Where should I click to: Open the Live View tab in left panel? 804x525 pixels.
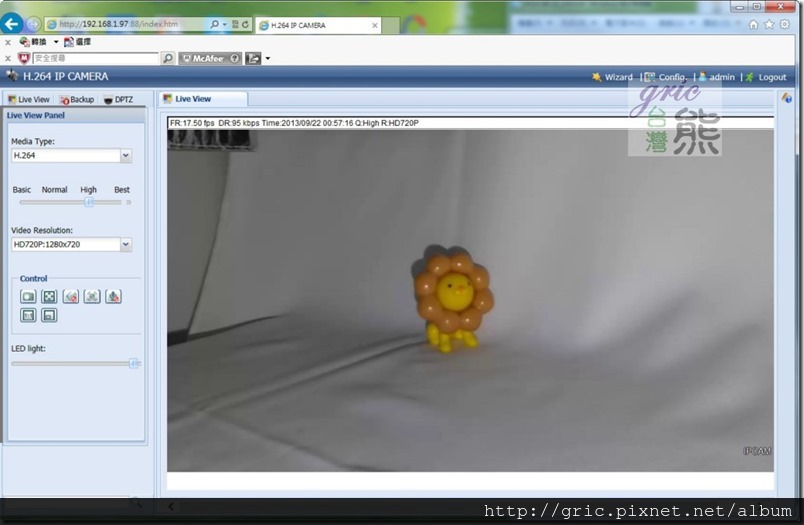point(29,99)
